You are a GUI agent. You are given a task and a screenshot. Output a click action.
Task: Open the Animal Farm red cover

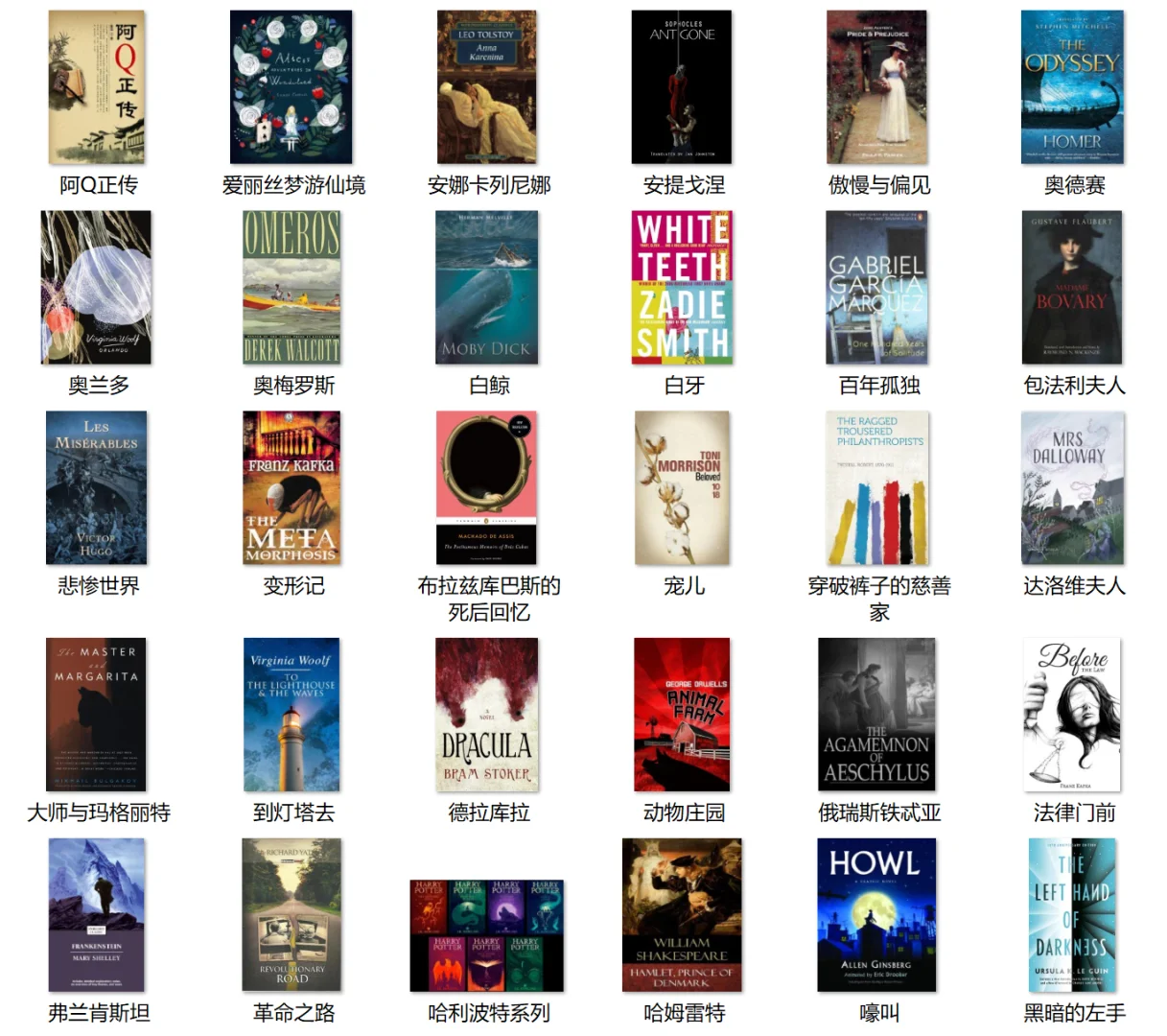682,715
